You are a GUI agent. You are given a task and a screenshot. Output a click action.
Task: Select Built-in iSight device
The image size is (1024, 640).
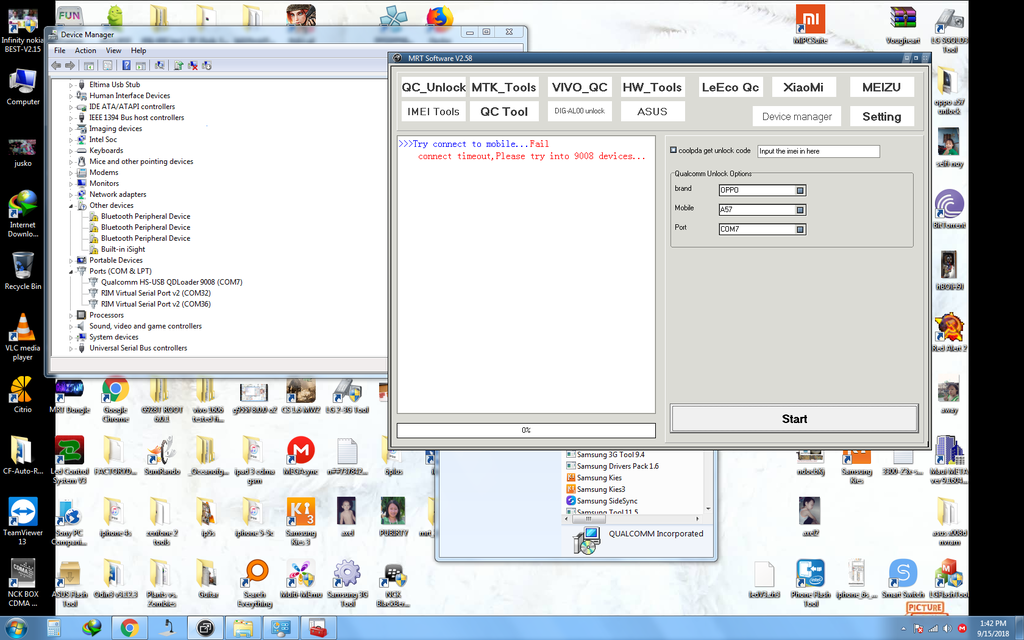tap(123, 249)
